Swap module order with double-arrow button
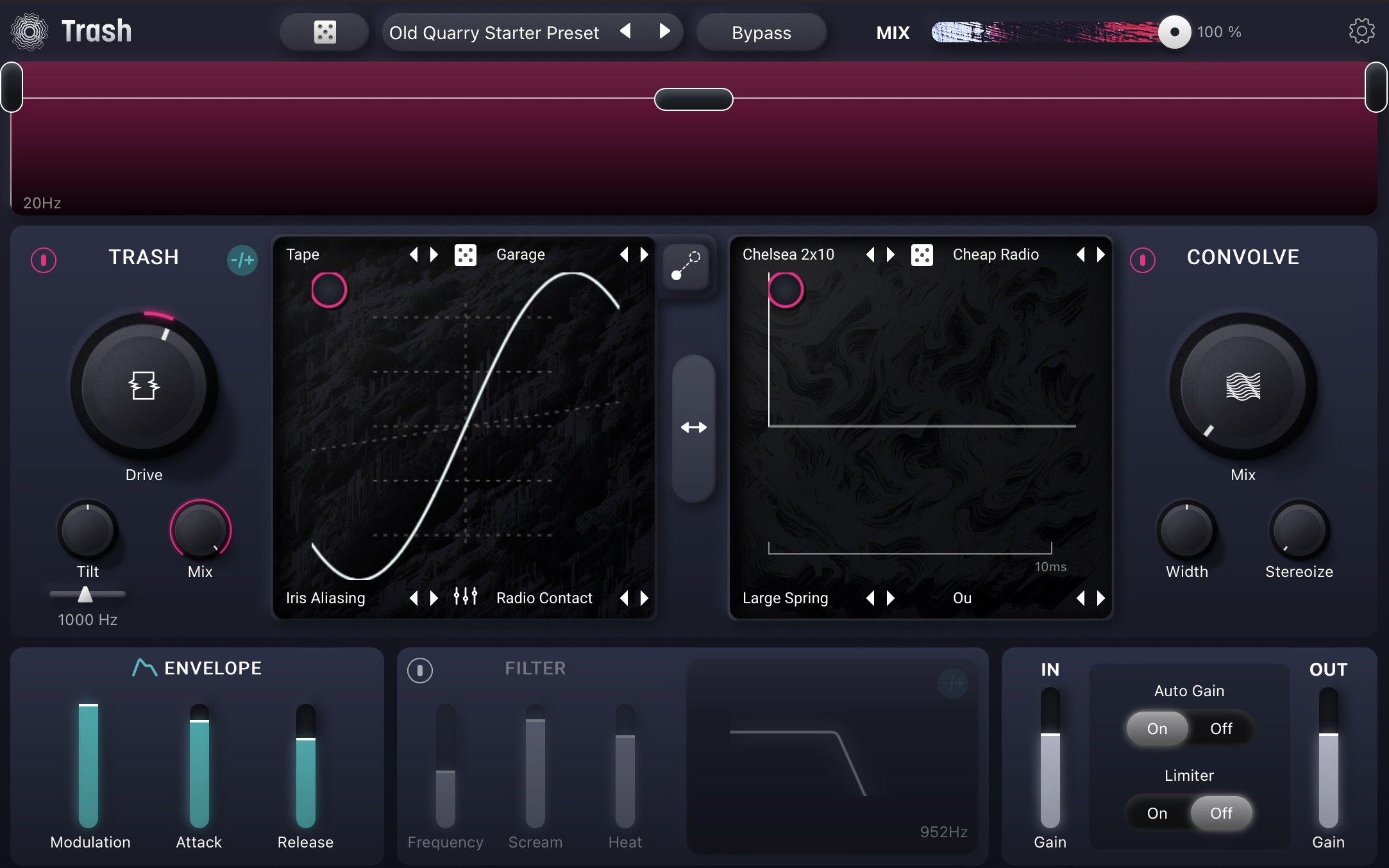 point(693,428)
